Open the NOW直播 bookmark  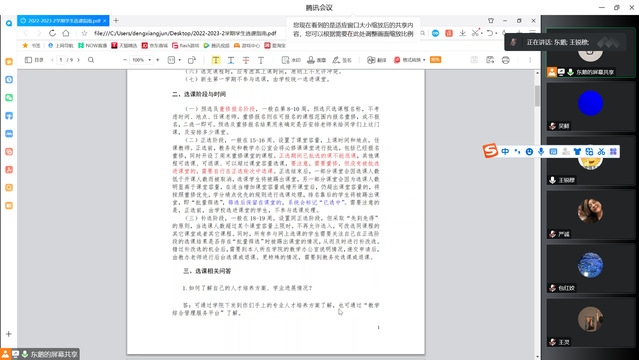point(92,46)
